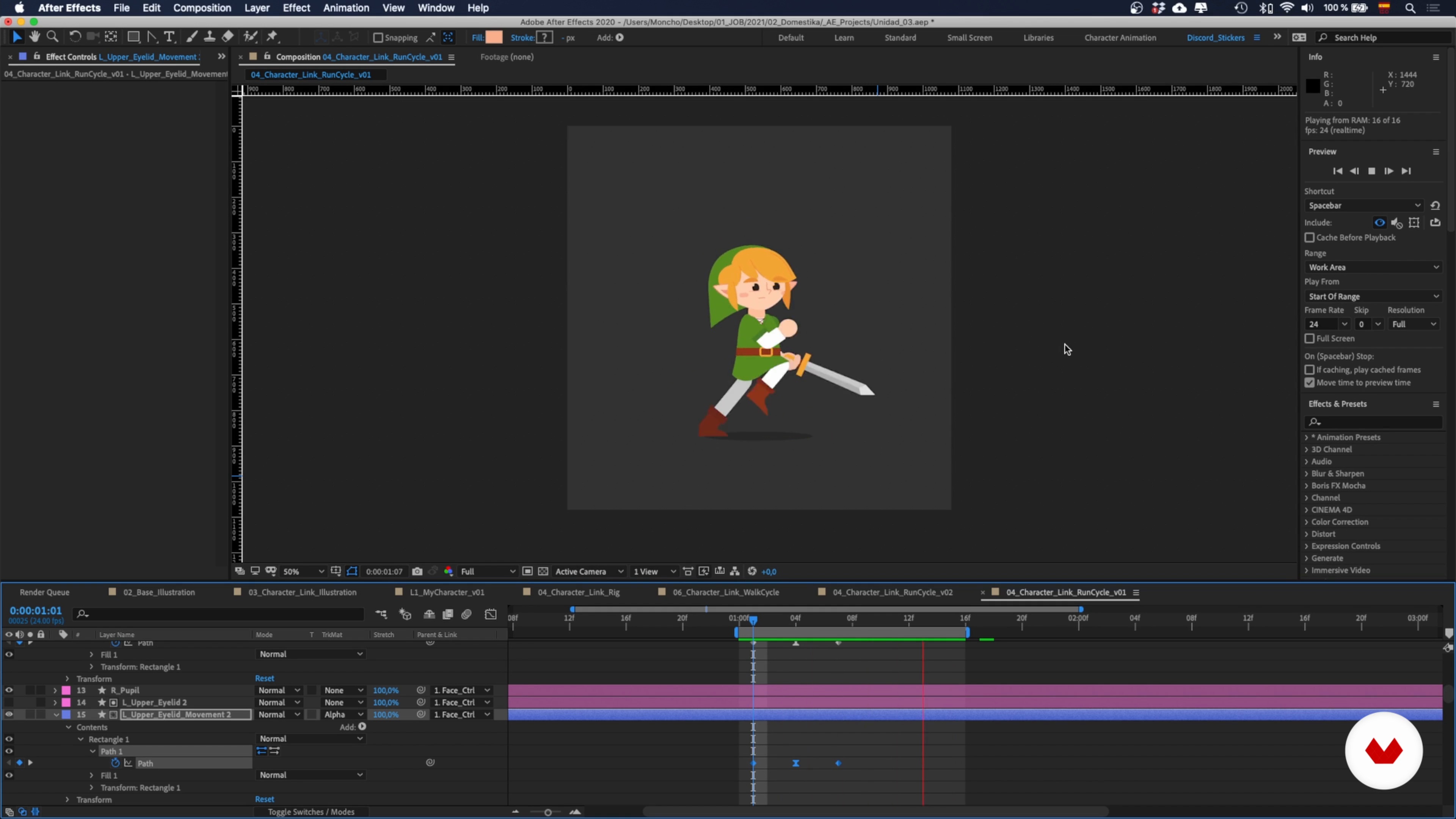Stop the preview playback
This screenshot has width=1456, height=819.
(1371, 171)
